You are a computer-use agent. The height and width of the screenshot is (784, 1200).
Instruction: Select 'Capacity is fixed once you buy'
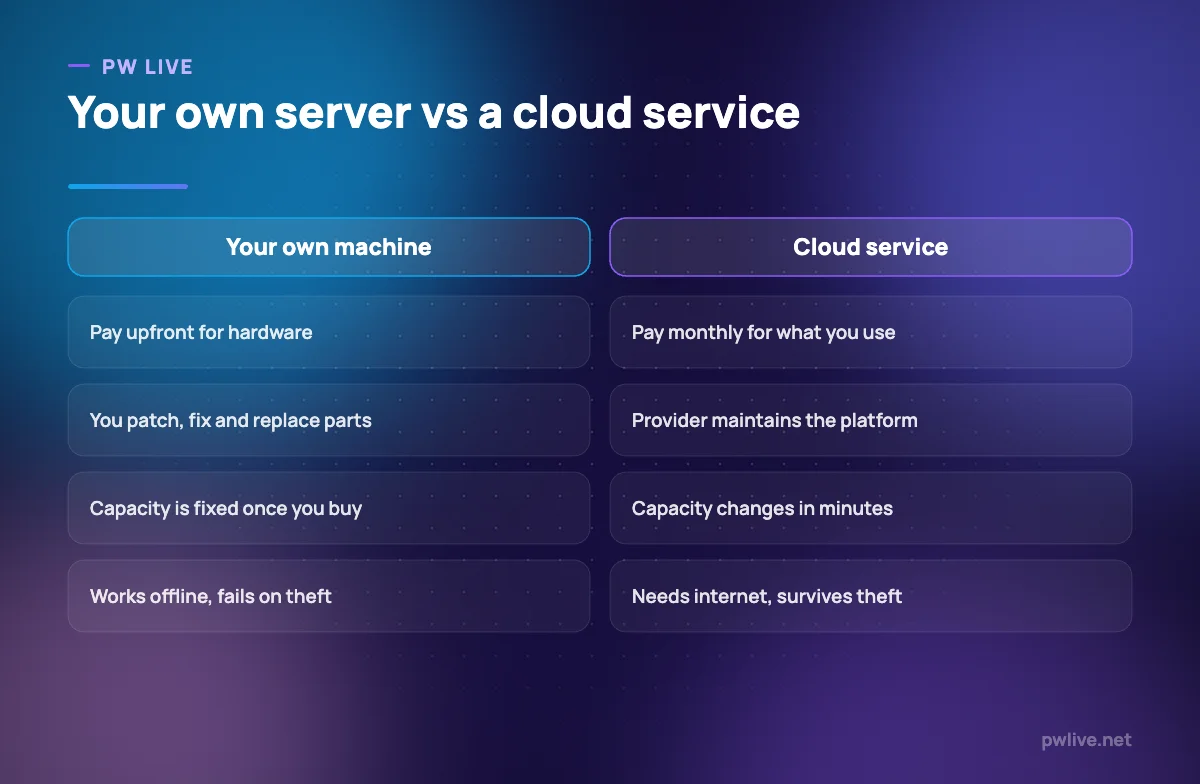pos(329,508)
